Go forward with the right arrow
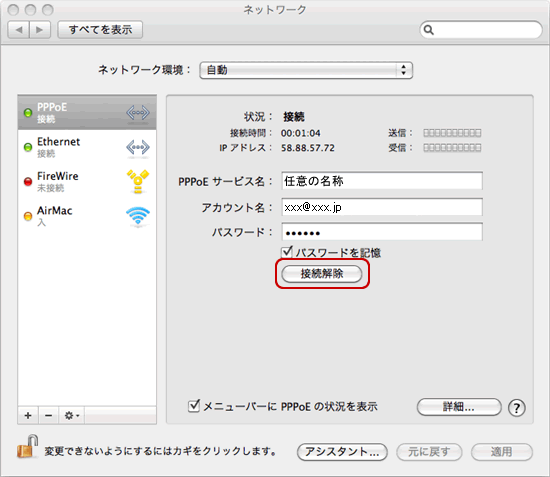This screenshot has height=477, width=550. pos(40,30)
